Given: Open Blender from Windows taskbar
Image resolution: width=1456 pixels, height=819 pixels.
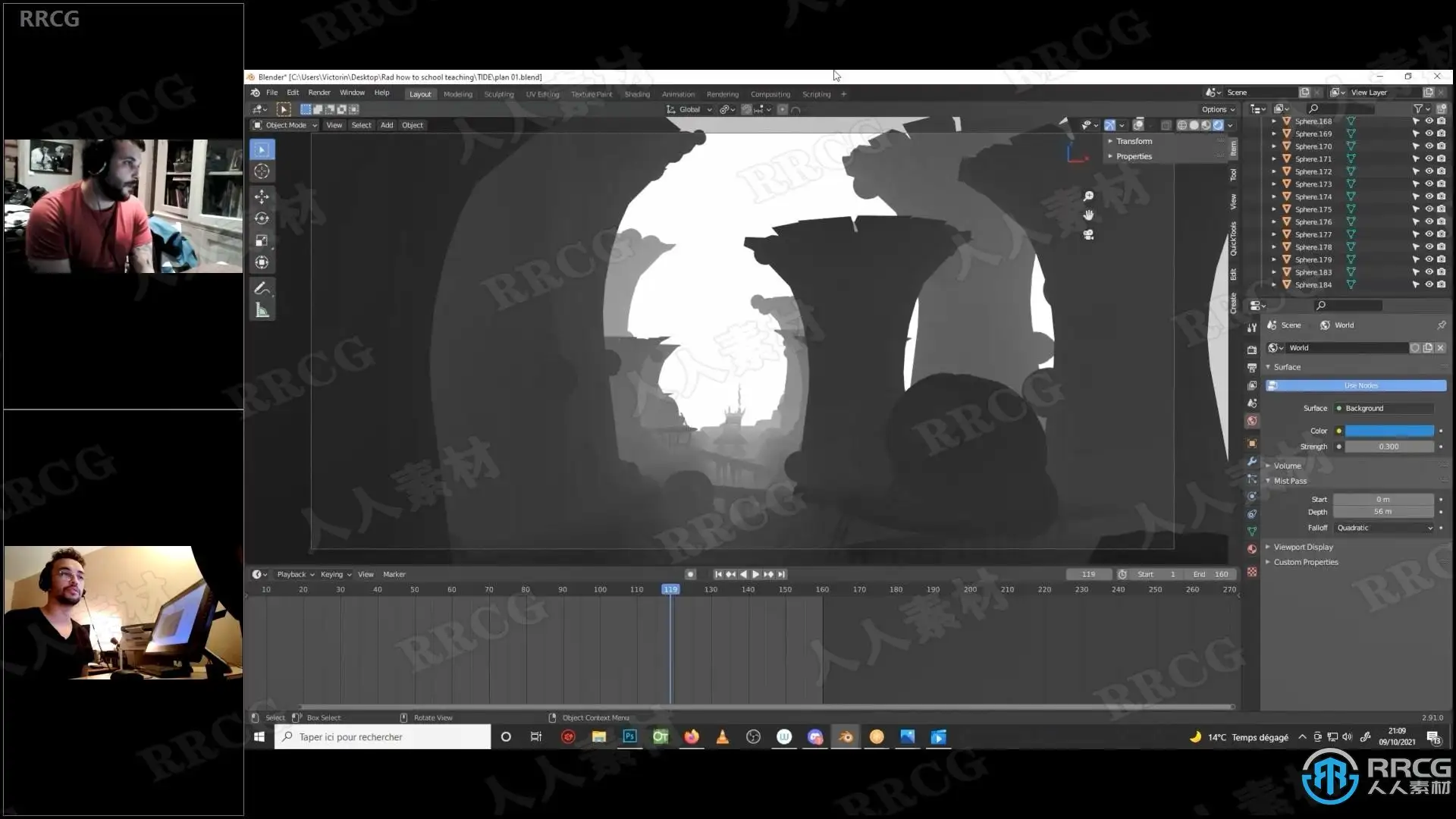Looking at the screenshot, I should [x=845, y=736].
